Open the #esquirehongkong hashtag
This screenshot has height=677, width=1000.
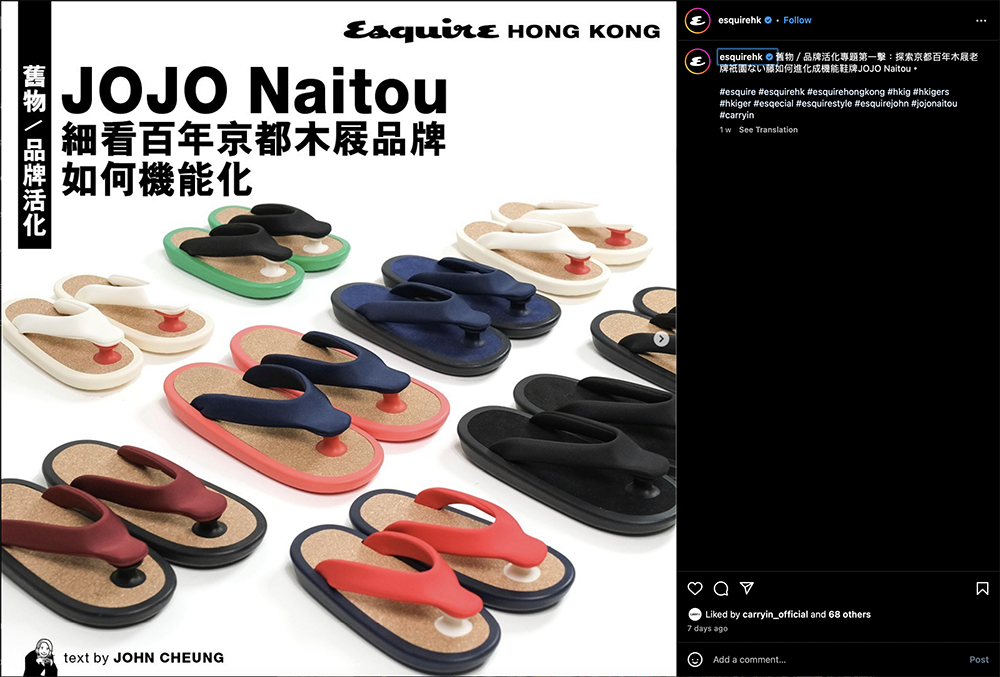coord(846,92)
